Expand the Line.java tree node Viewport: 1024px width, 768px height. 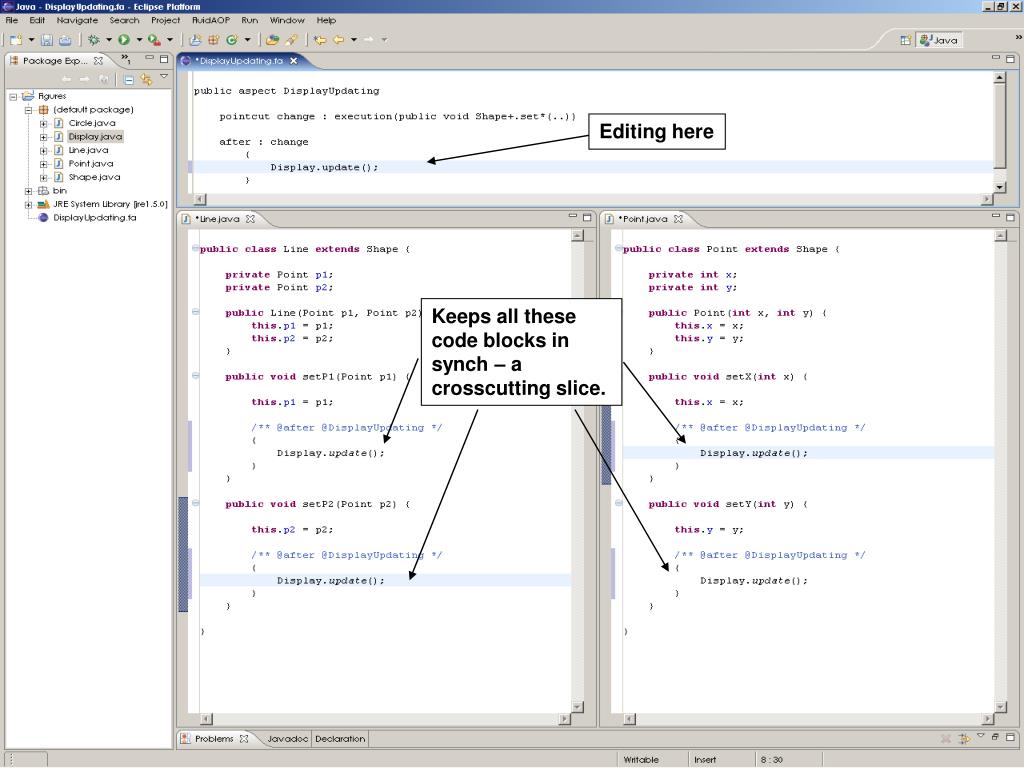43,150
